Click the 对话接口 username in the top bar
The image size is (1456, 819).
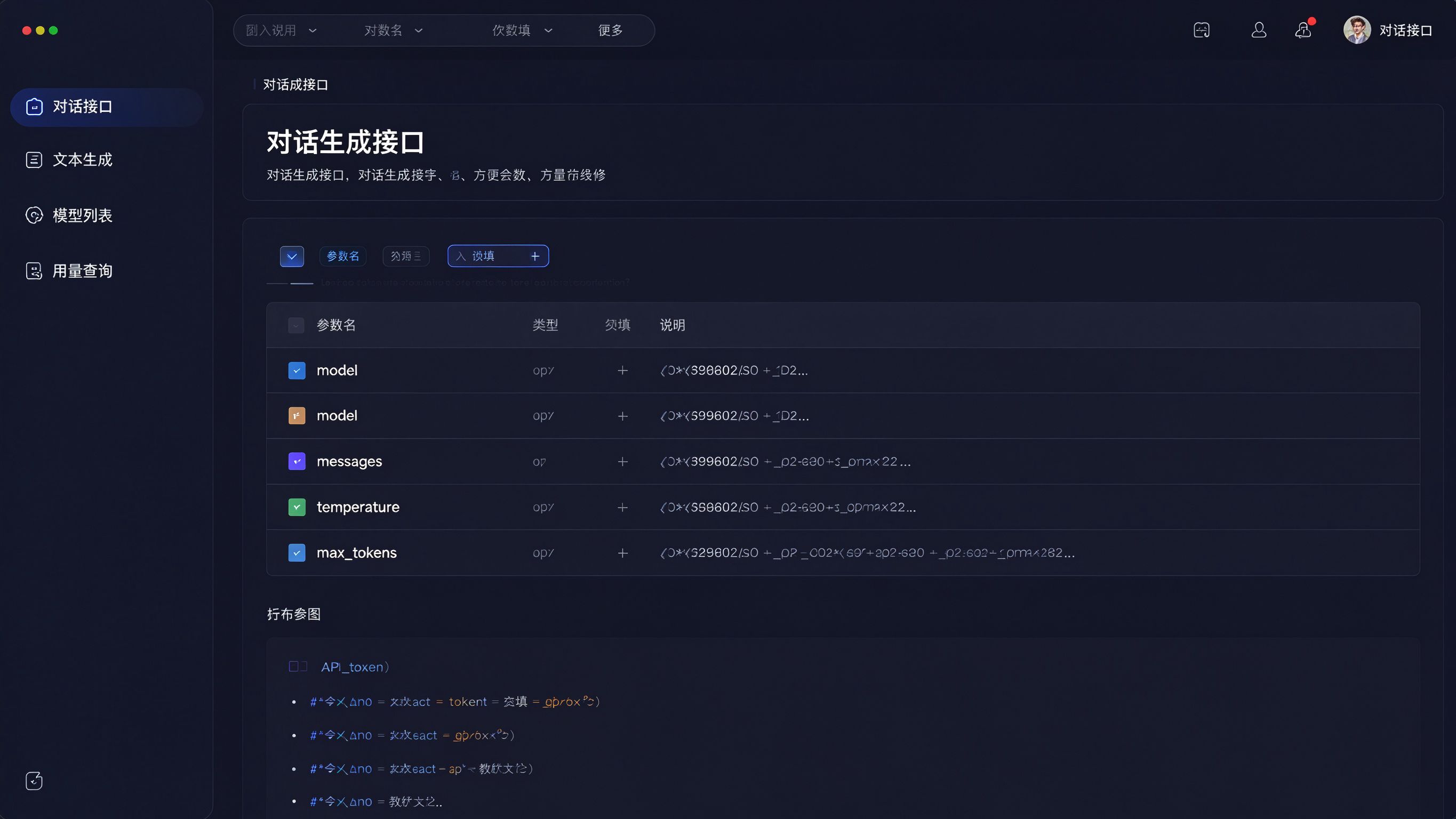1406,30
